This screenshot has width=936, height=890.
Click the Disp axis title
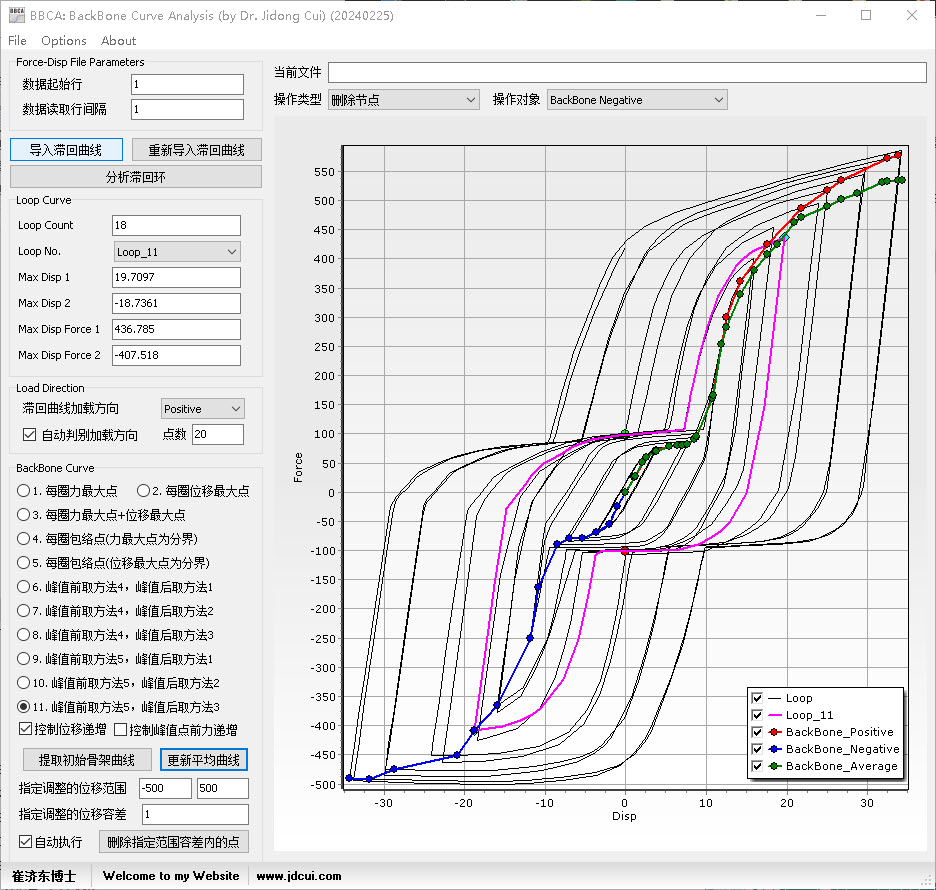pos(624,816)
